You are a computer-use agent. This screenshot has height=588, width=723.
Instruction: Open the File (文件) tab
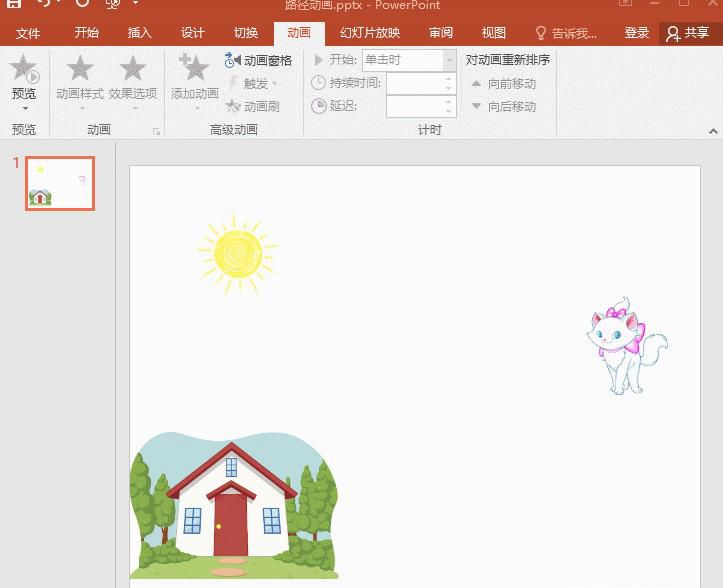28,33
